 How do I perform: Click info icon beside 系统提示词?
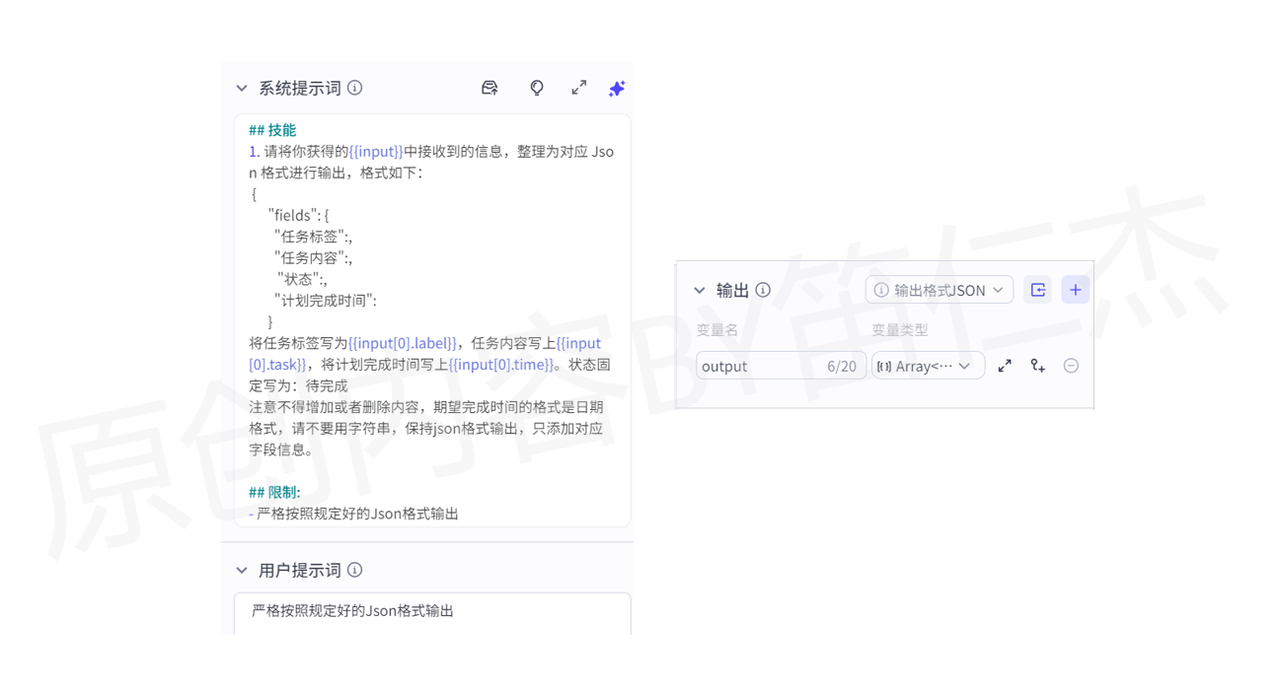coord(355,88)
